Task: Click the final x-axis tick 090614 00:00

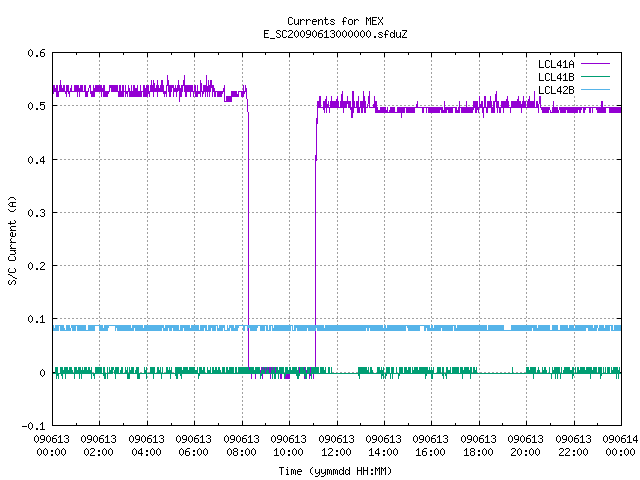Action: (x=620, y=446)
